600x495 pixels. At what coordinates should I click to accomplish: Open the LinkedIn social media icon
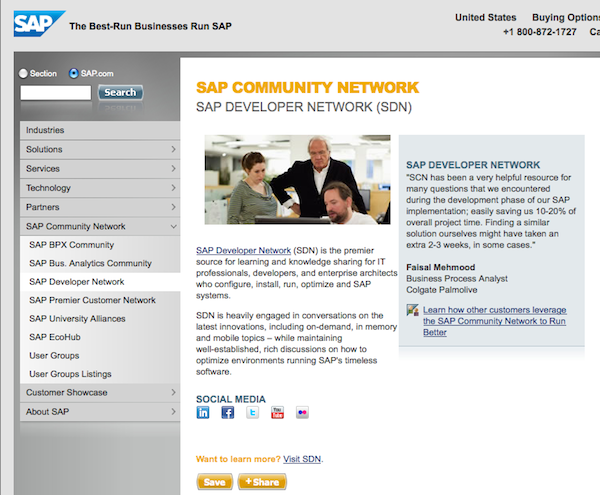203,412
